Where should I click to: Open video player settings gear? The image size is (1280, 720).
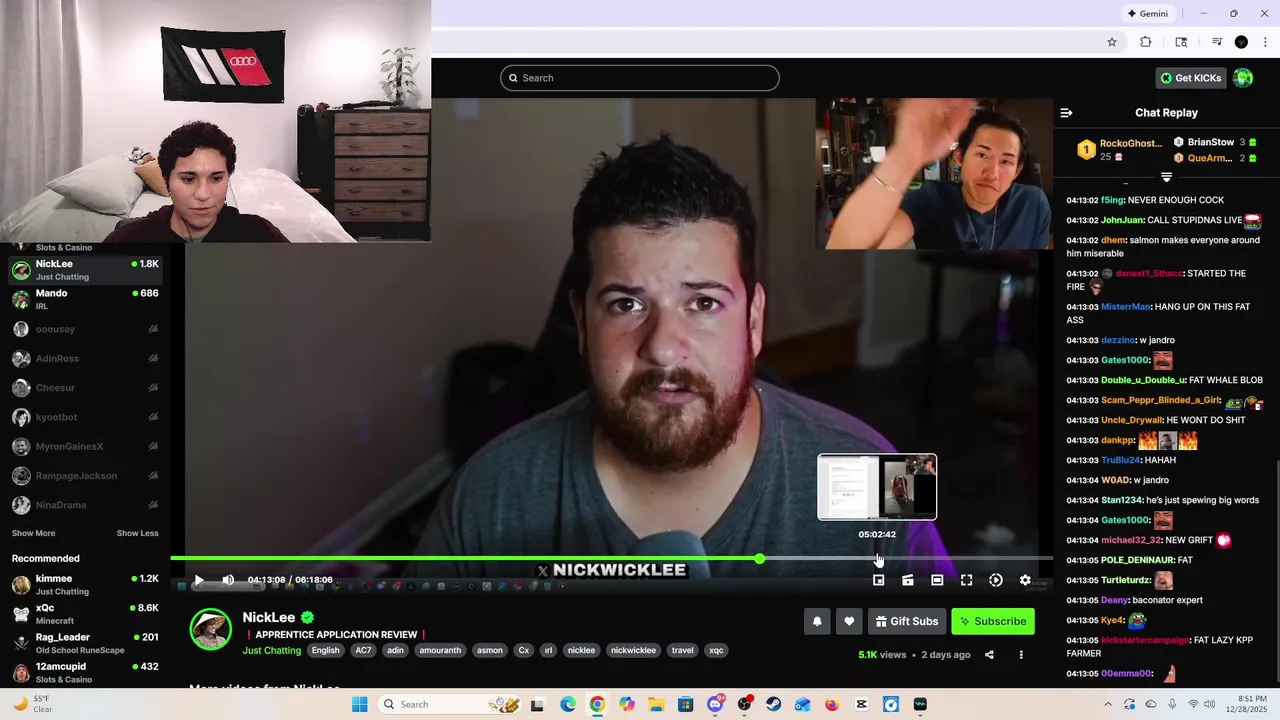[x=1025, y=580]
